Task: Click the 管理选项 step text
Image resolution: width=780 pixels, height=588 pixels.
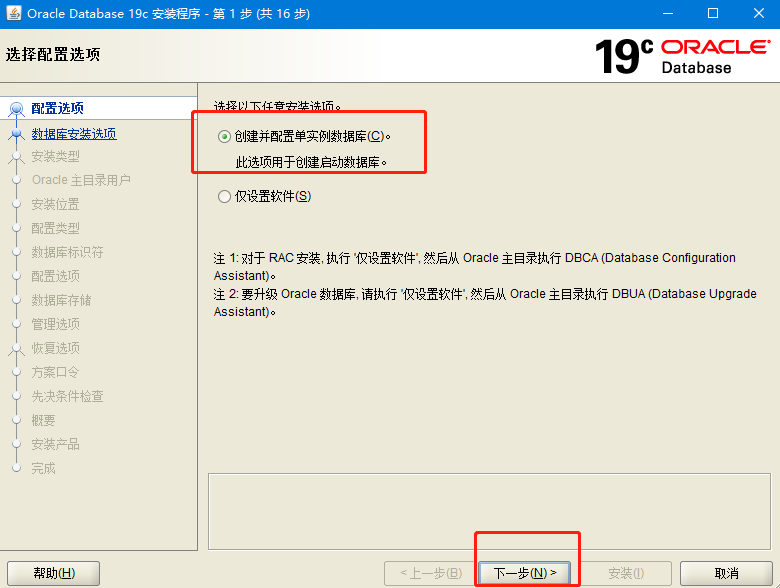Action: [55, 324]
